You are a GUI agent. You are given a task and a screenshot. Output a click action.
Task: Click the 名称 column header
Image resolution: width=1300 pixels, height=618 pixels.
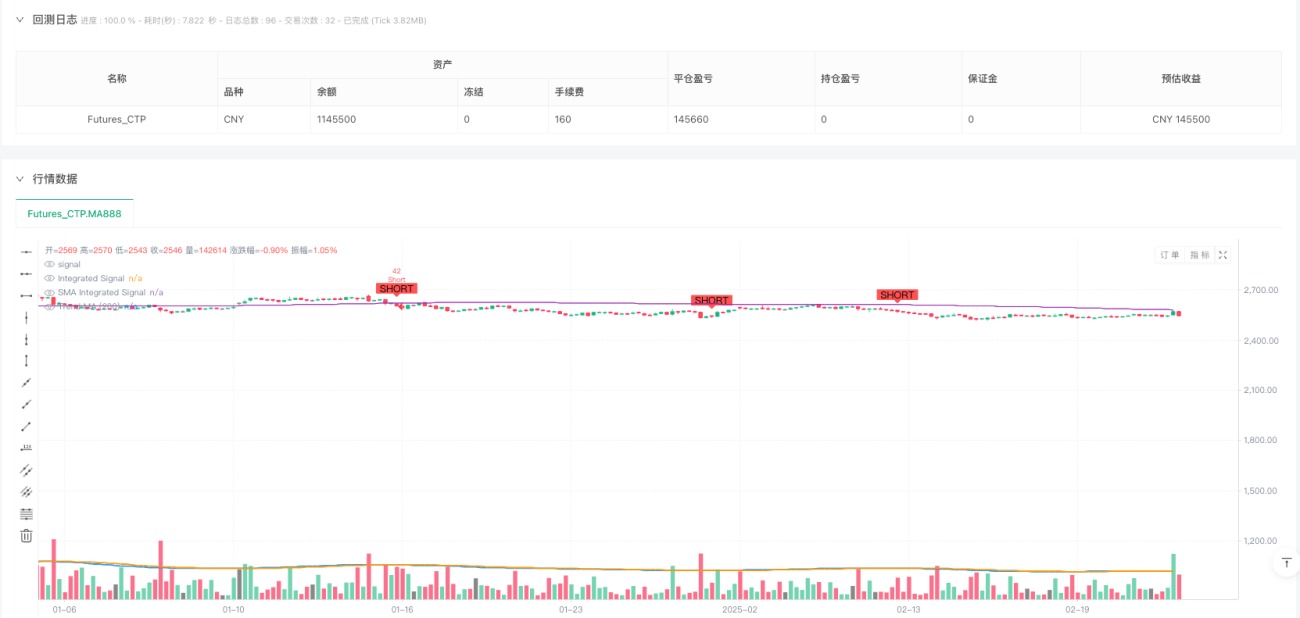[x=117, y=78]
